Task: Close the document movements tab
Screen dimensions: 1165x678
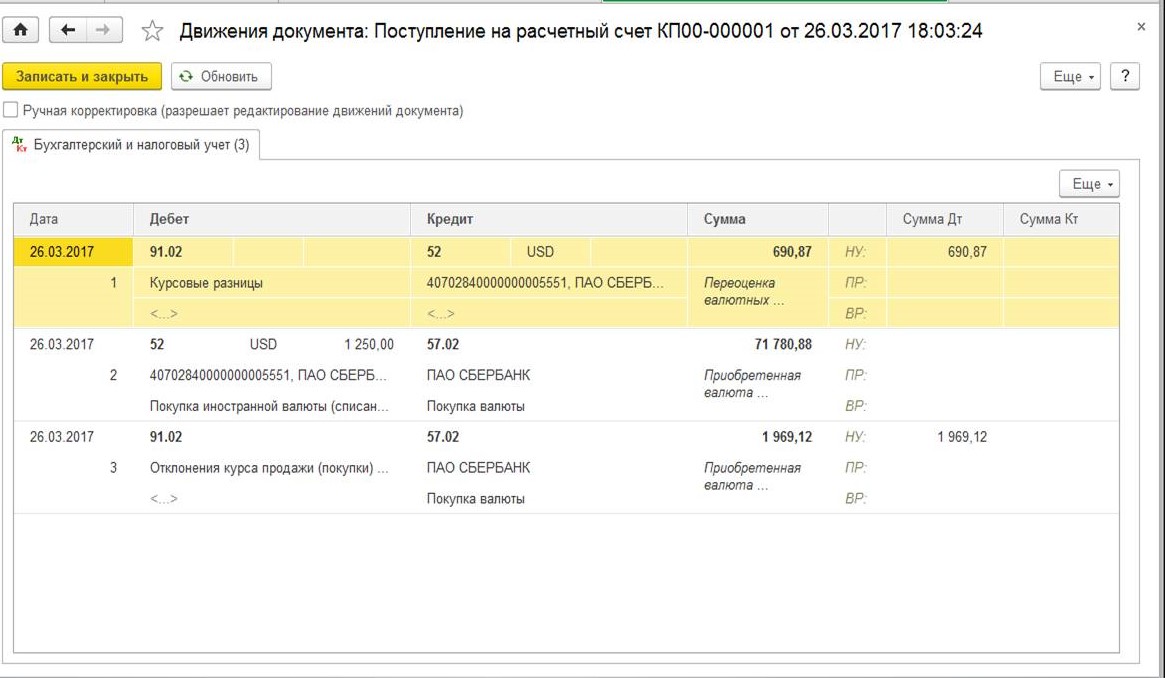Action: click(1141, 27)
